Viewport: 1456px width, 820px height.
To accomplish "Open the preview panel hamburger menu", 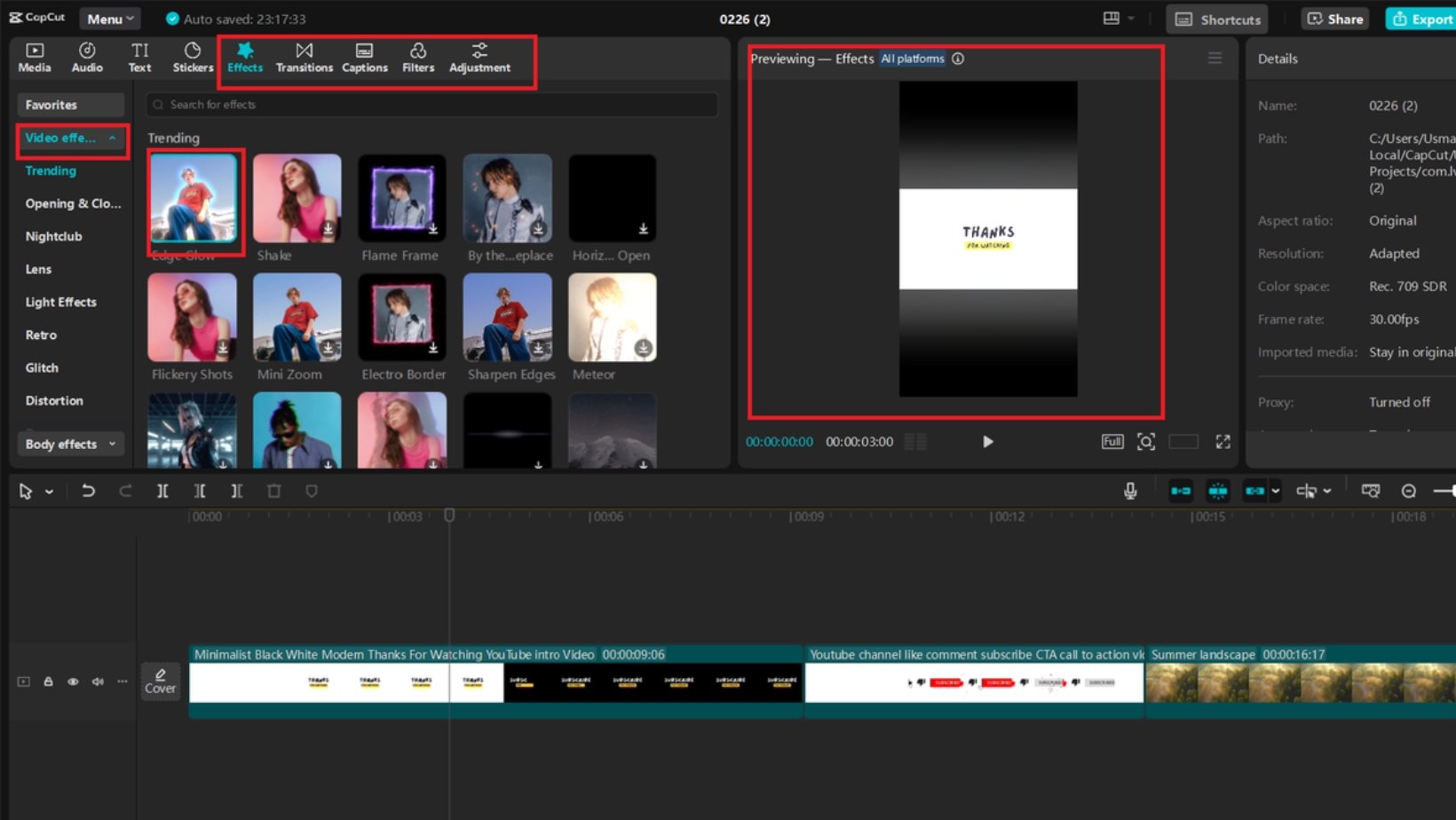I will 1215,59.
